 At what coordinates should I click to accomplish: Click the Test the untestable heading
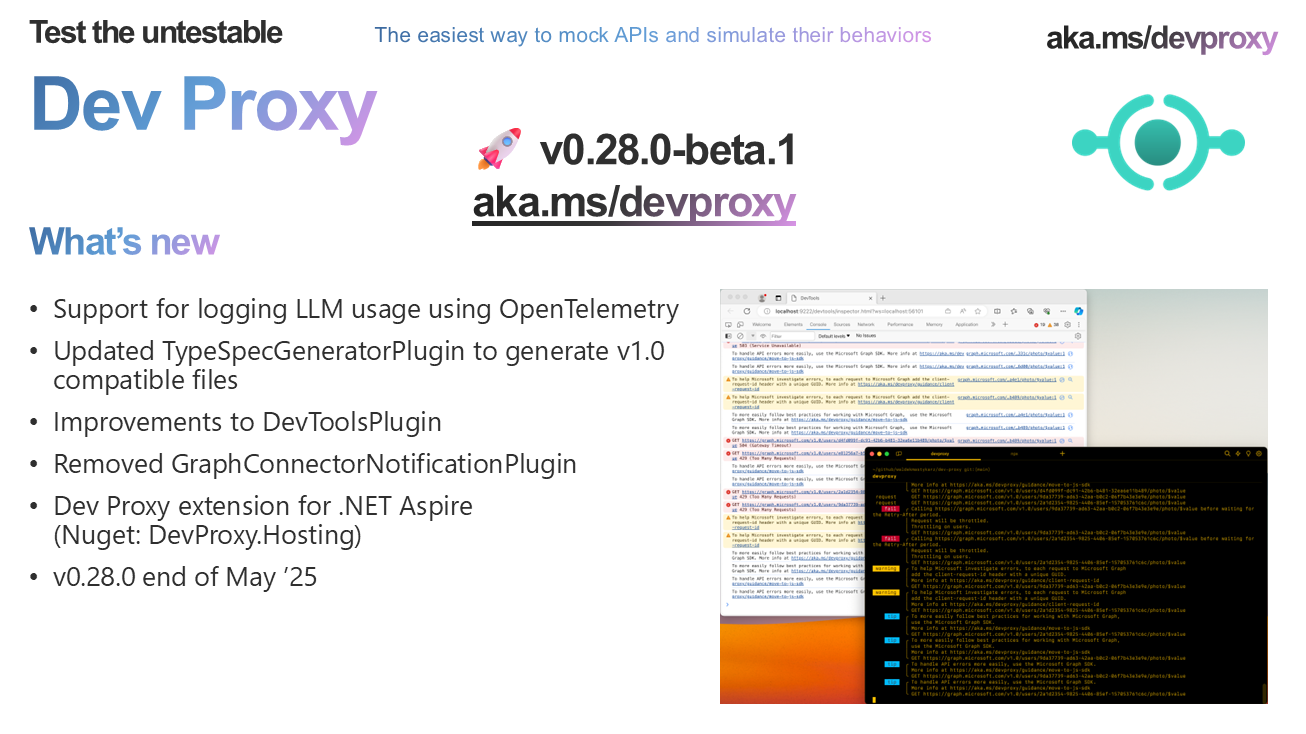(x=156, y=32)
